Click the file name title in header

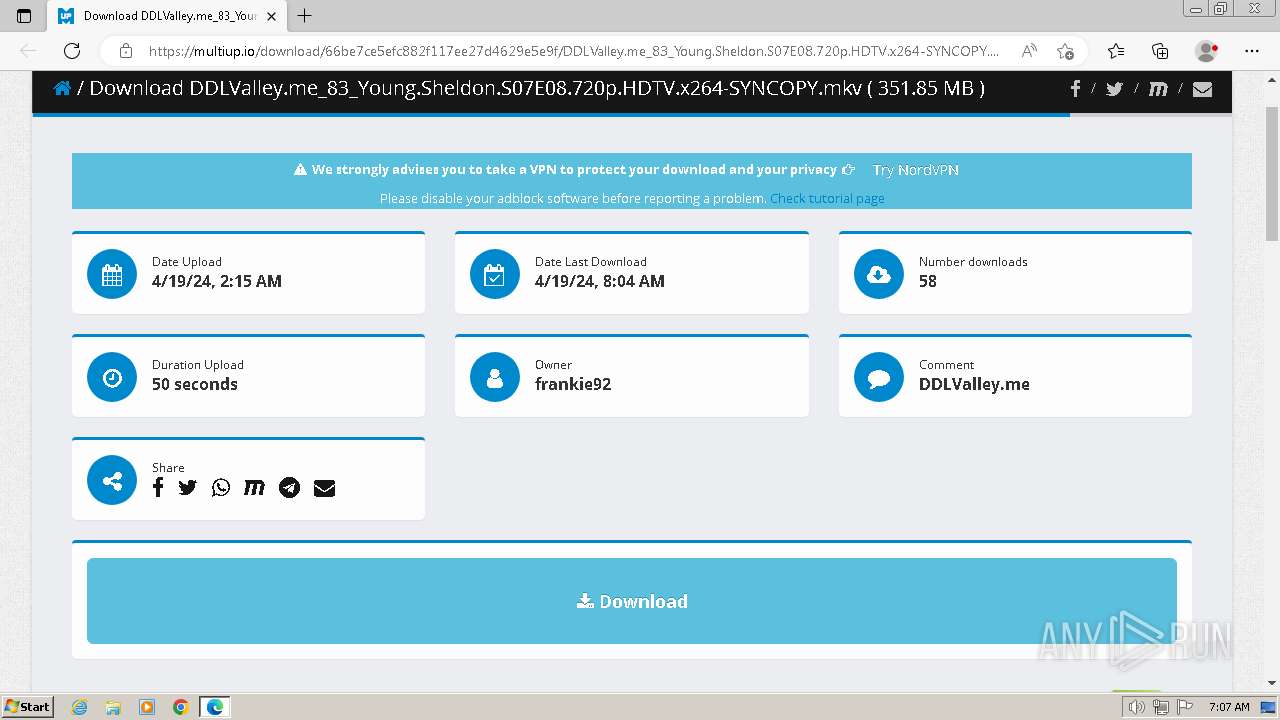pyautogui.click(x=537, y=88)
